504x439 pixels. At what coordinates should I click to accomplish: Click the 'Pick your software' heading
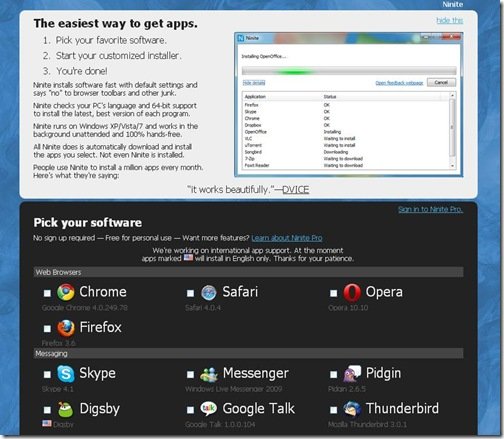88,223
